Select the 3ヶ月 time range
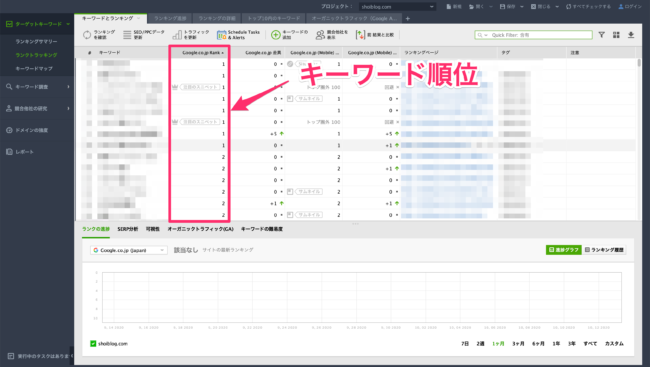 [x=518, y=343]
